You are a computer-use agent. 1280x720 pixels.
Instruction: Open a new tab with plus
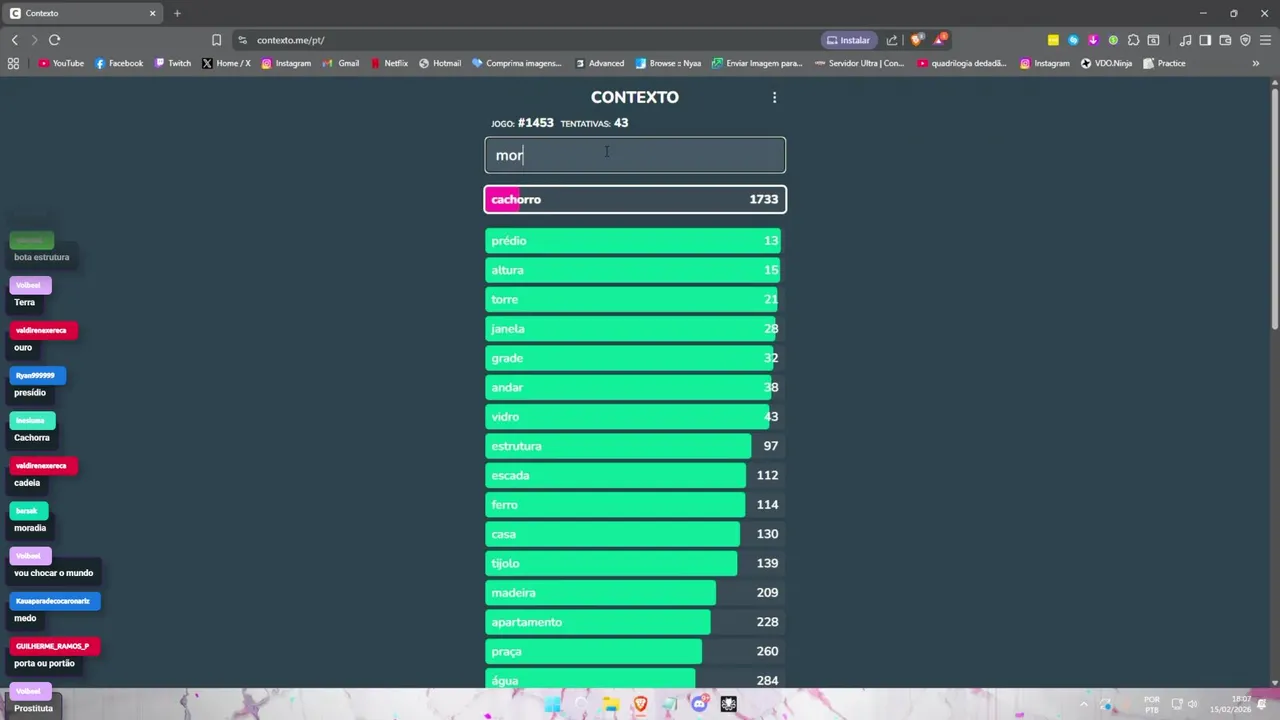[177, 13]
